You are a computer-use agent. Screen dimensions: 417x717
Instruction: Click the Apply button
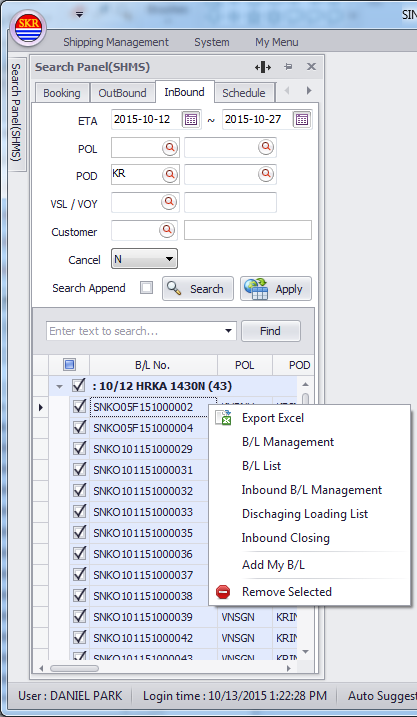pos(276,289)
